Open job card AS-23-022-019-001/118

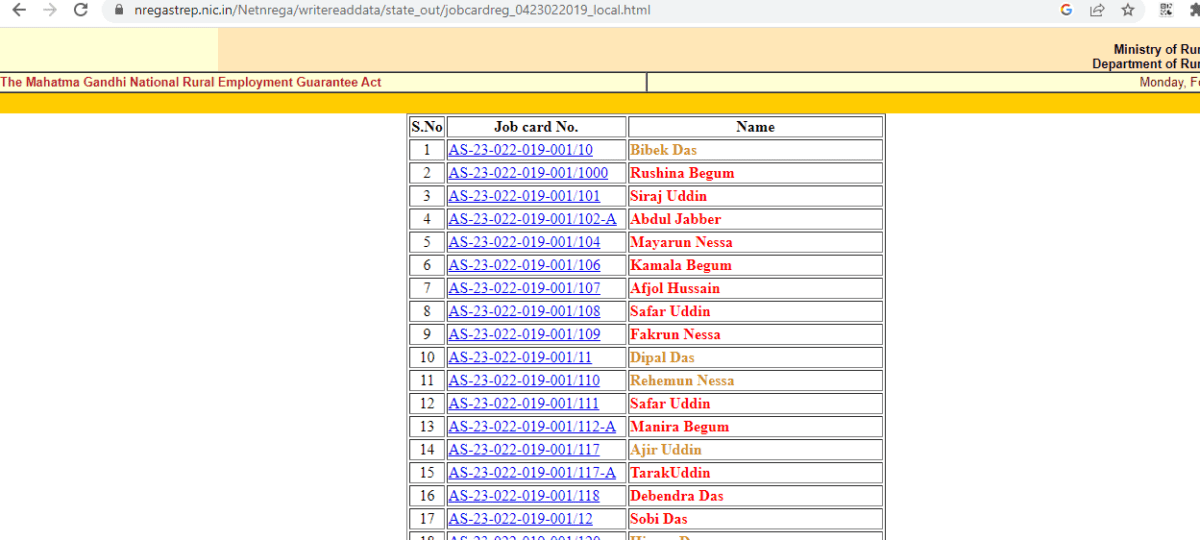click(524, 495)
